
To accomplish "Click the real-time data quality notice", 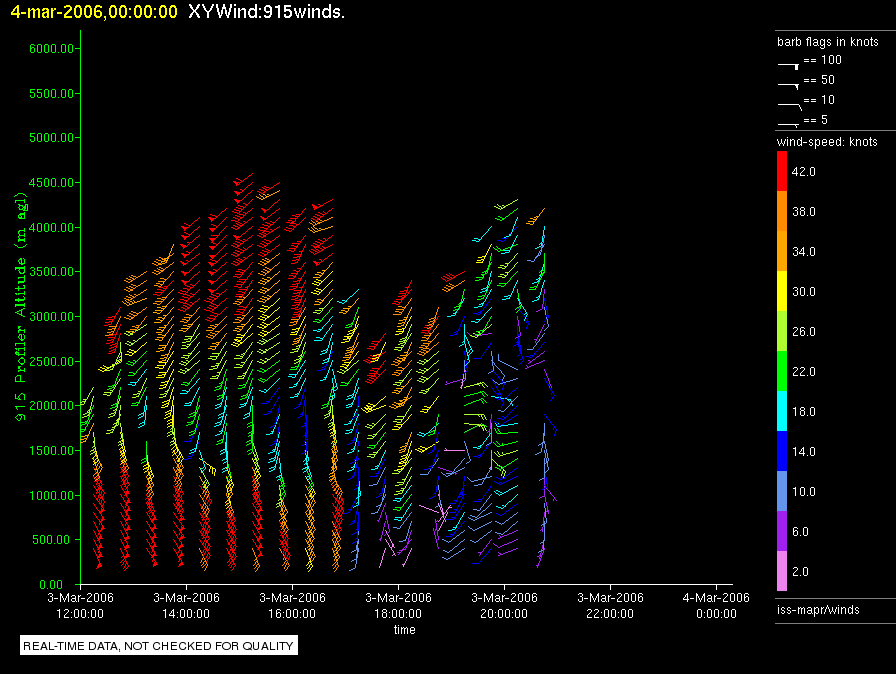I will point(159,646).
